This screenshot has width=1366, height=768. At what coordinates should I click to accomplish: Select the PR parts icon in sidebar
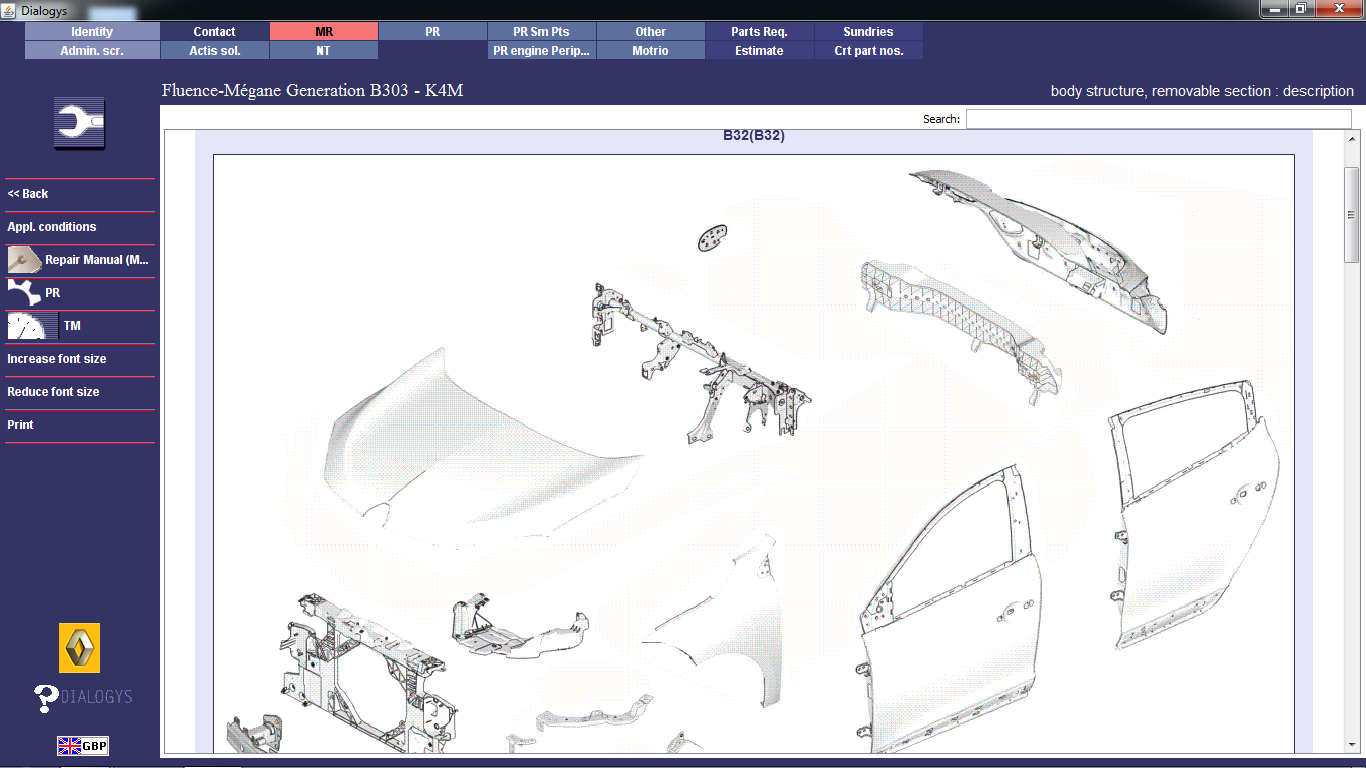coord(24,293)
